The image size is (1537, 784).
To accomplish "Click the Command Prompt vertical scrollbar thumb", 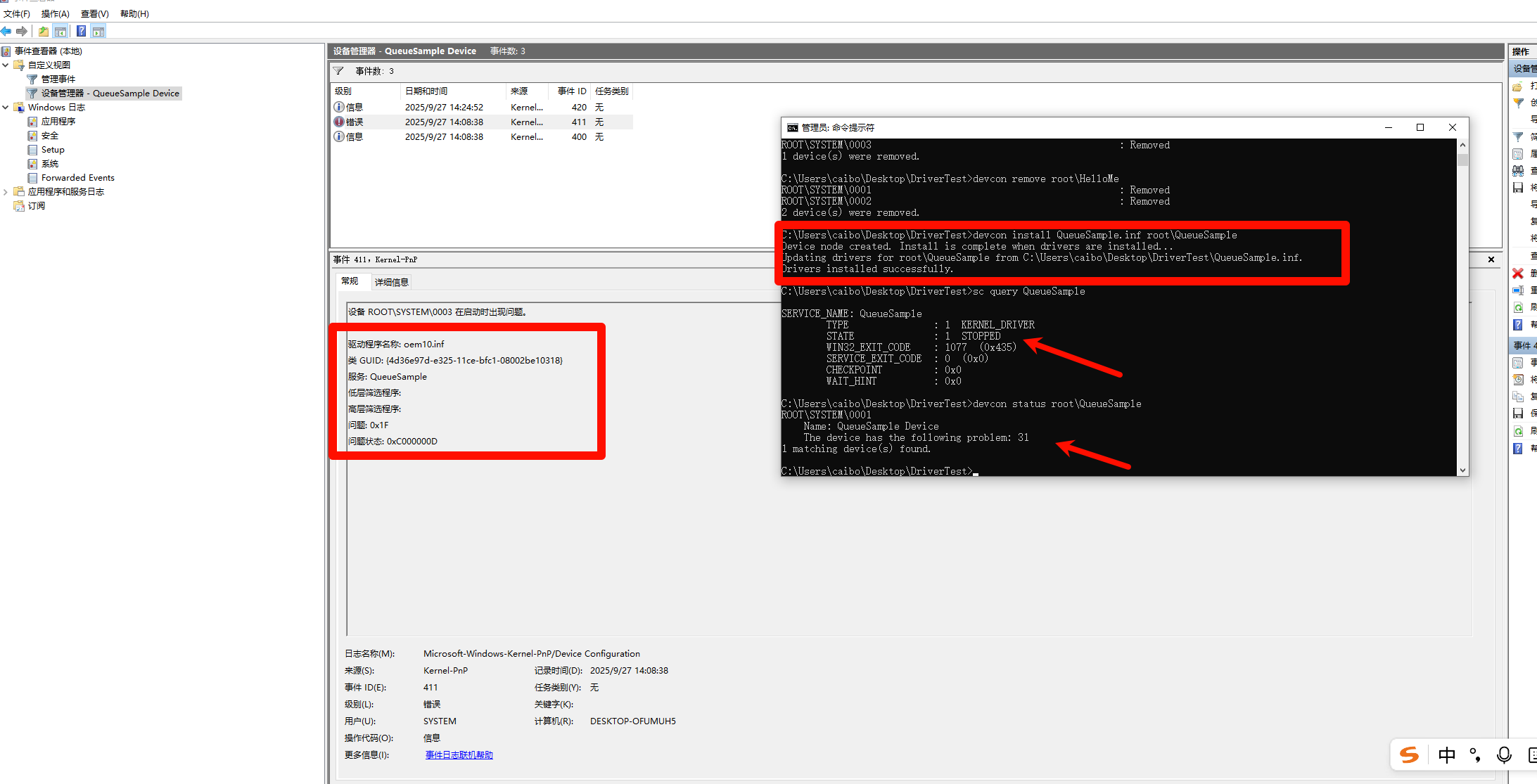I will [x=1463, y=159].
